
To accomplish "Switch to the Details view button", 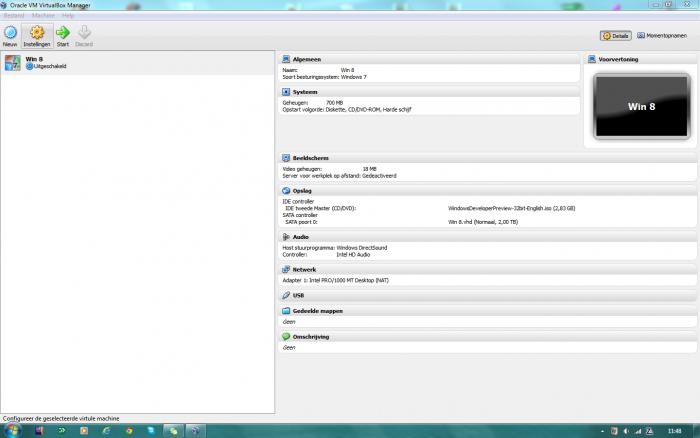I will point(616,36).
